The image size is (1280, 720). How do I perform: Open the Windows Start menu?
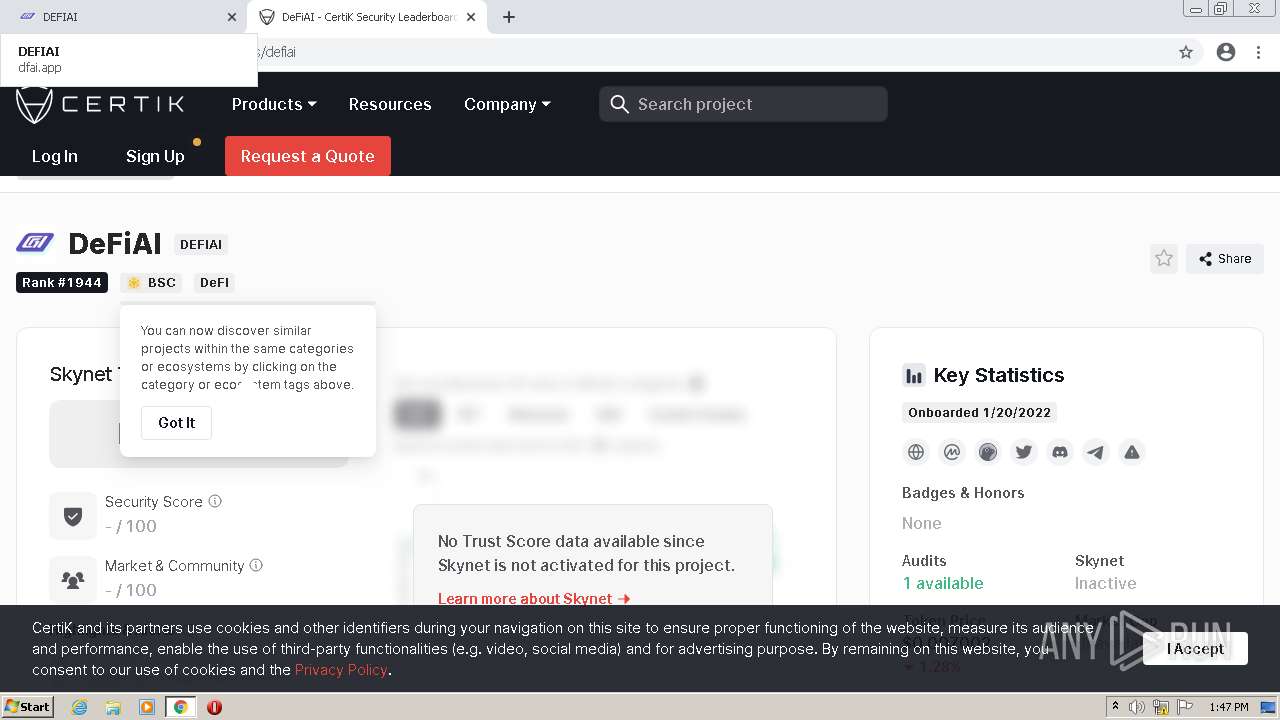28,707
